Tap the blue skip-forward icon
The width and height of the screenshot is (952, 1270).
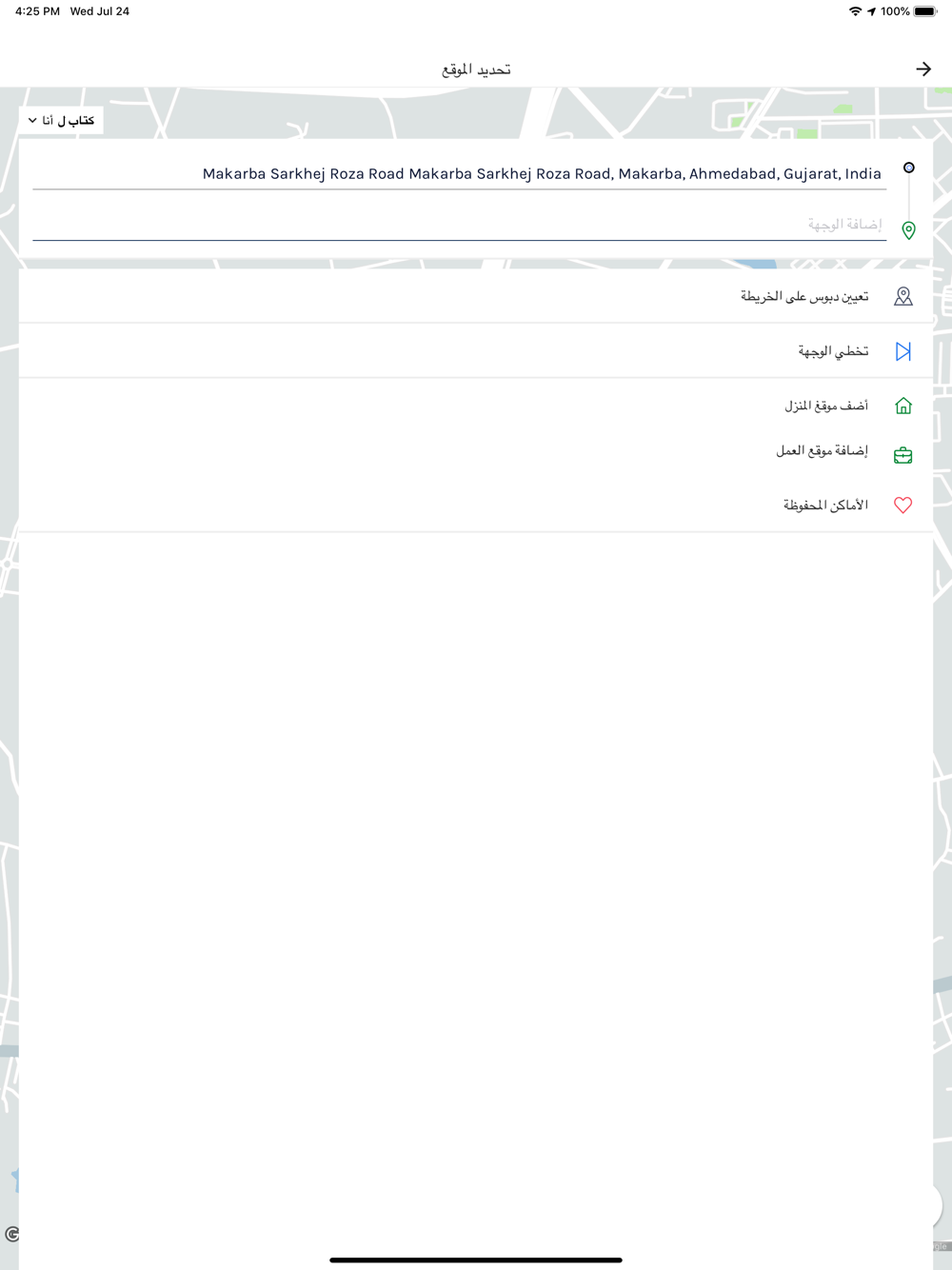pyautogui.click(x=903, y=351)
